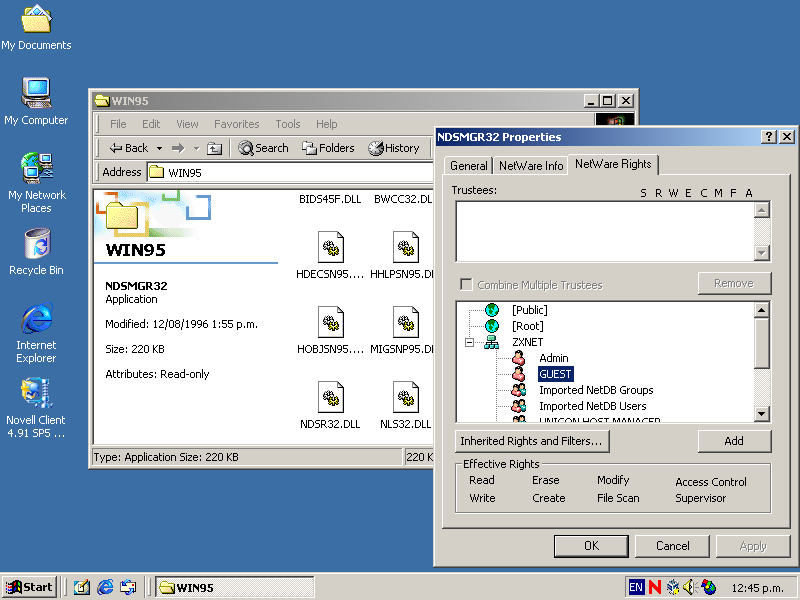Image resolution: width=800 pixels, height=600 pixels.
Task: Select the Admin user entry
Action: point(554,358)
